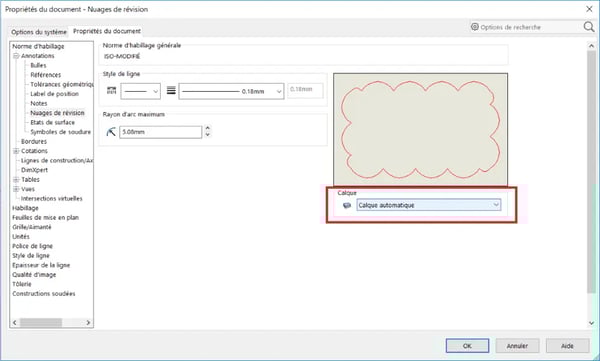The width and height of the screenshot is (600, 361).
Task: Click the search options gear icon
Action: [474, 27]
